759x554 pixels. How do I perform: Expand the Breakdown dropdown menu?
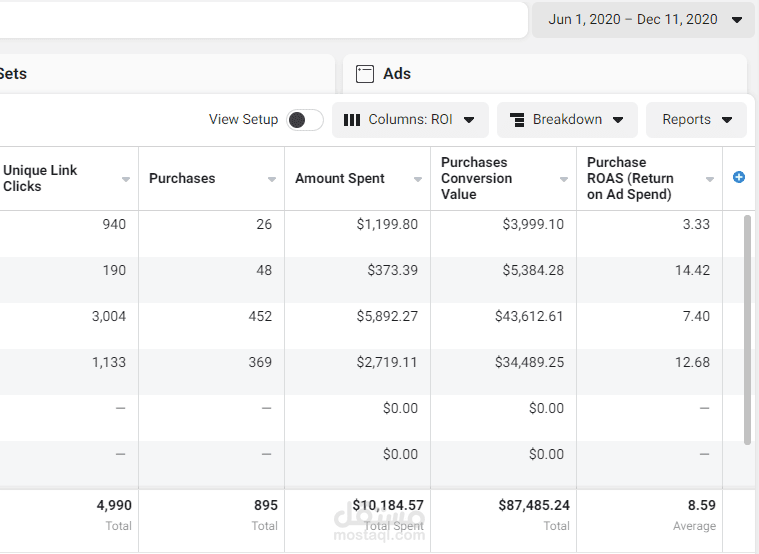(567, 120)
